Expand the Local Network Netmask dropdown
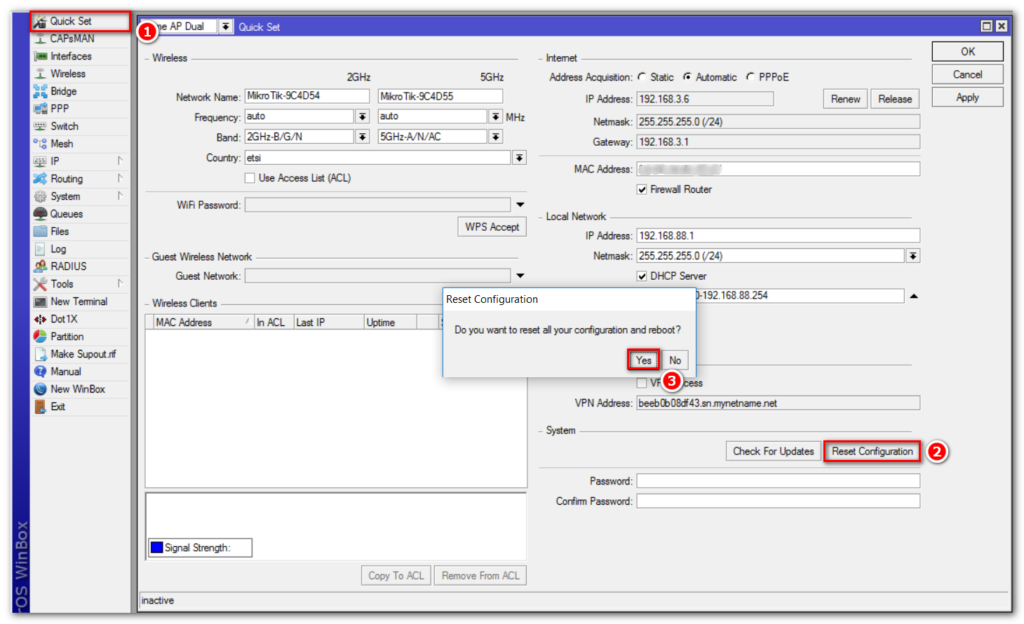The height and width of the screenshot is (624, 1024). click(x=912, y=256)
